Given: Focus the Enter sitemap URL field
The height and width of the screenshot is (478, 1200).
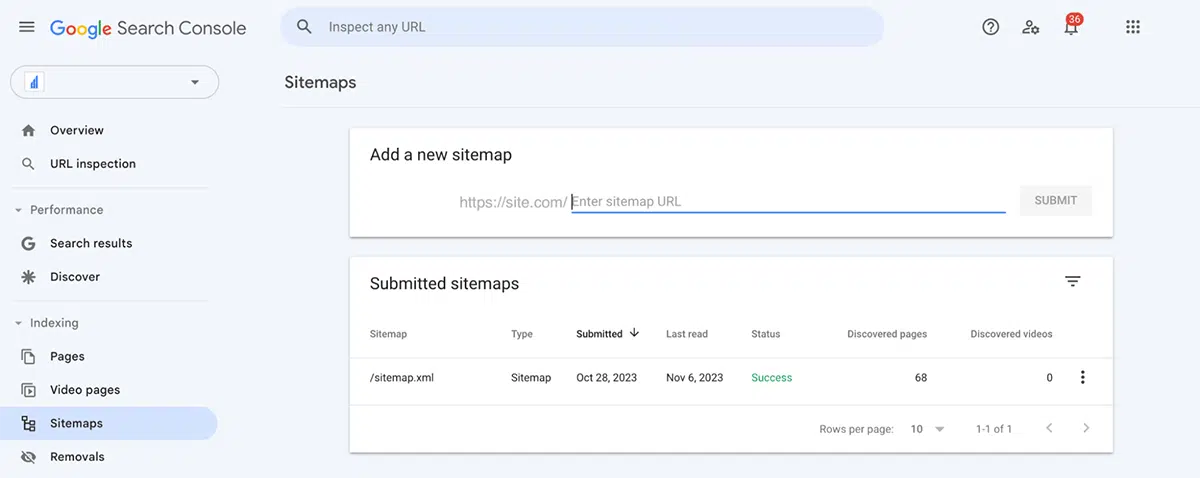Looking at the screenshot, I should 788,201.
